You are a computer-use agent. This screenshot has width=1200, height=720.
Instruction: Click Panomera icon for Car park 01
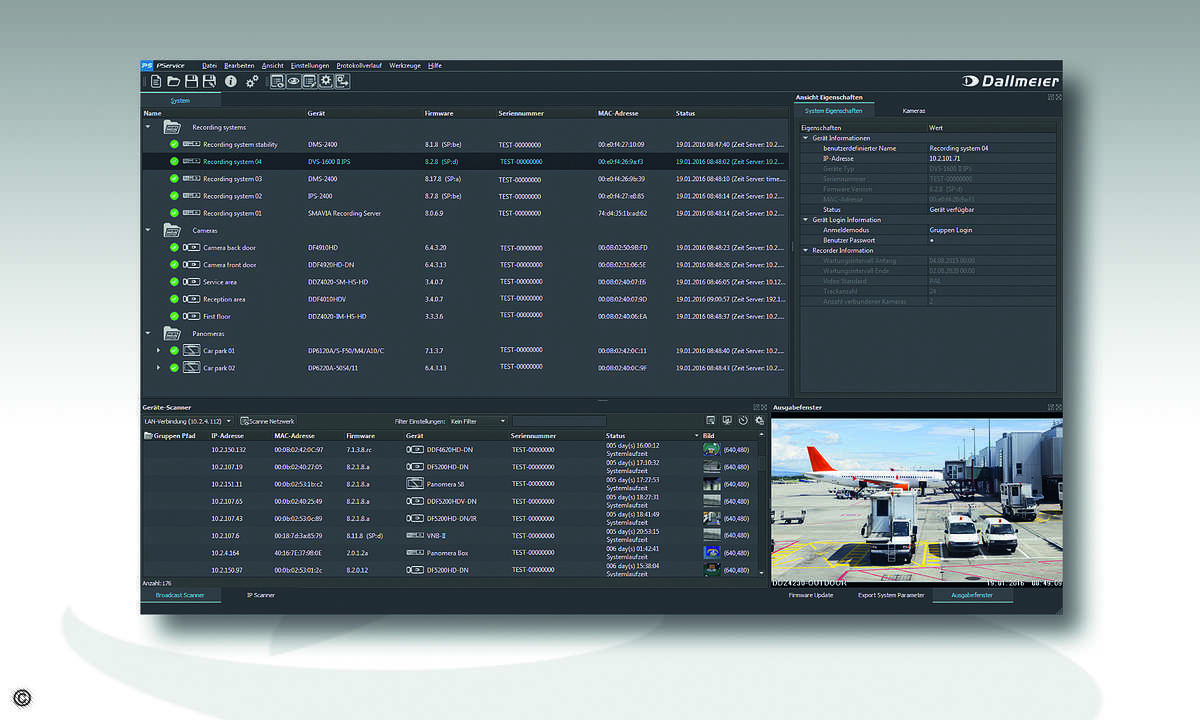pos(191,350)
